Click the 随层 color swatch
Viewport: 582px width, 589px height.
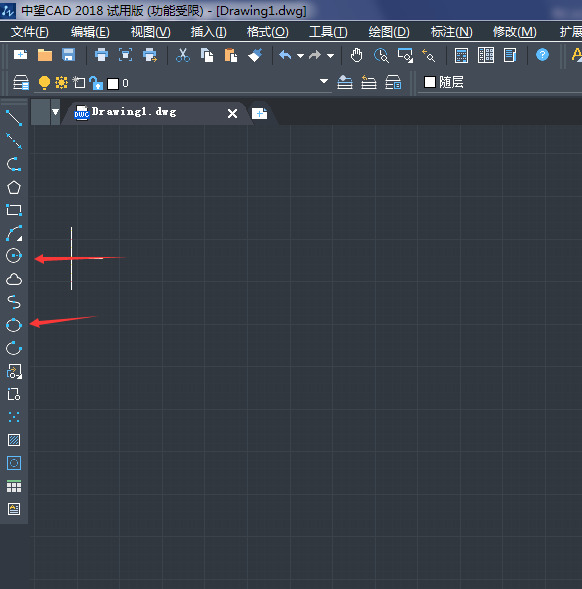(429, 82)
